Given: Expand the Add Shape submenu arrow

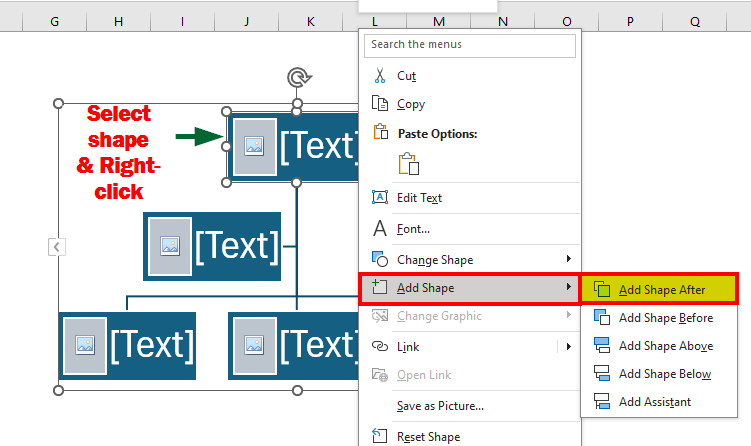Looking at the screenshot, I should [x=569, y=287].
